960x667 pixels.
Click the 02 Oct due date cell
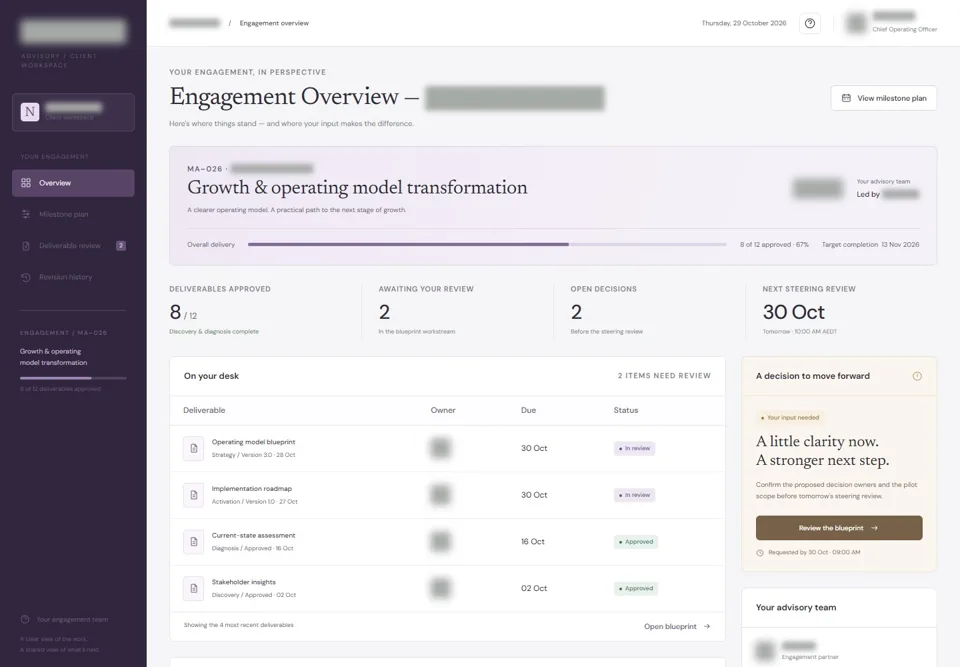click(x=534, y=589)
